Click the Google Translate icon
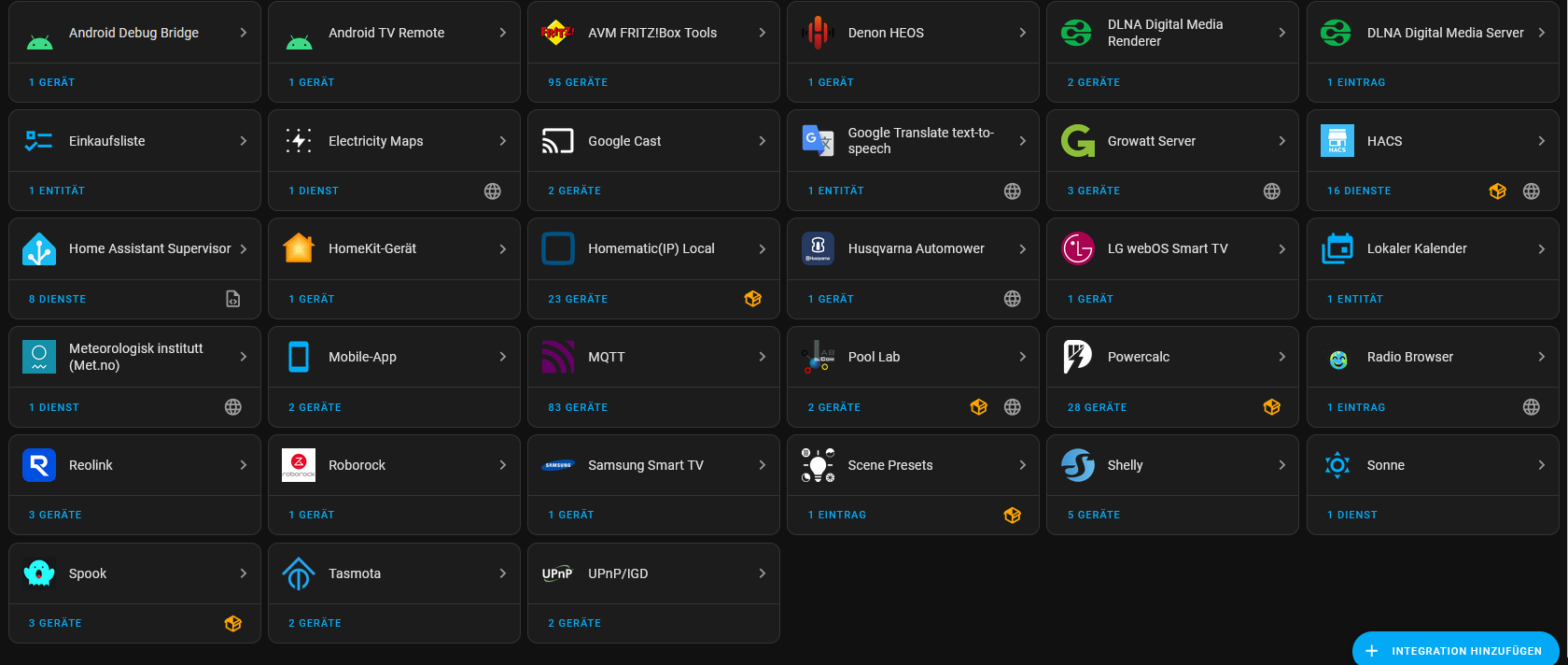This screenshot has width=1568, height=665. (818, 141)
